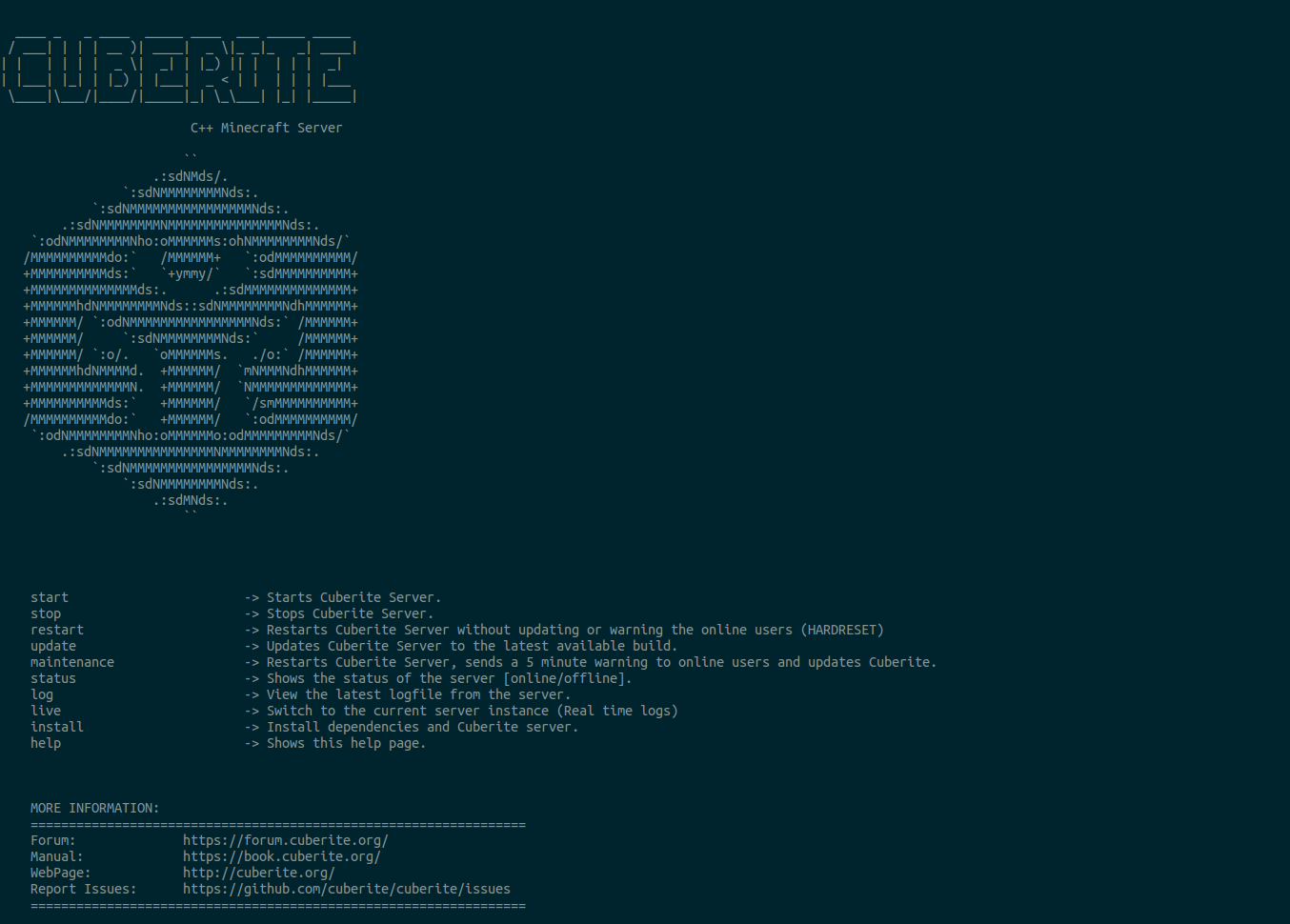Click the 'update' command text
1290x924 pixels.
pyautogui.click(x=53, y=646)
